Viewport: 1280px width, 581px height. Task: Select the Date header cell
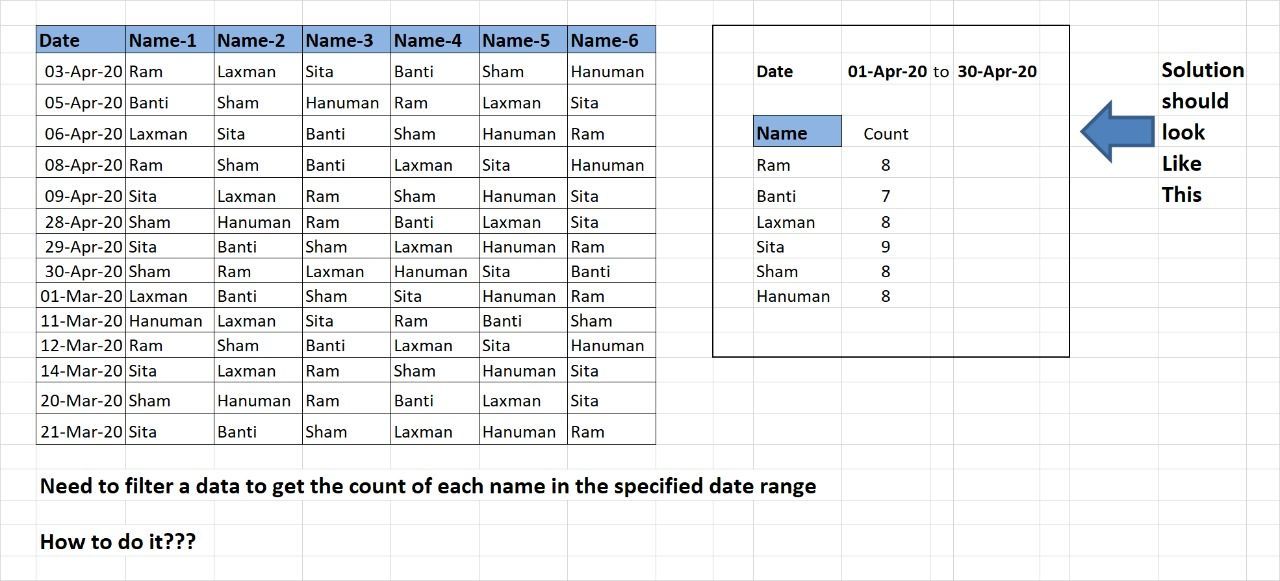82,40
